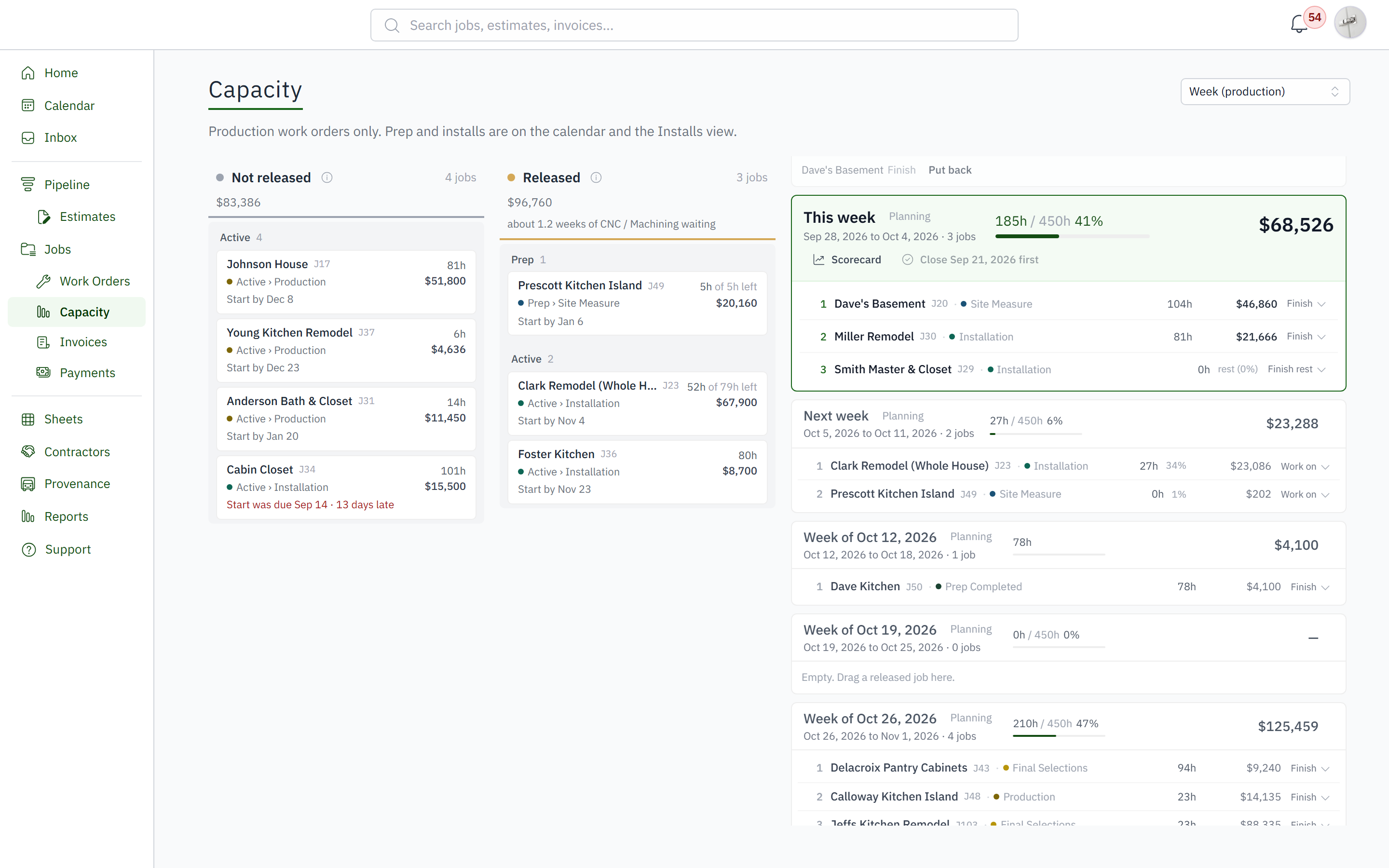Click the Sheets grid icon
This screenshot has width=1389, height=868.
[x=28, y=419]
